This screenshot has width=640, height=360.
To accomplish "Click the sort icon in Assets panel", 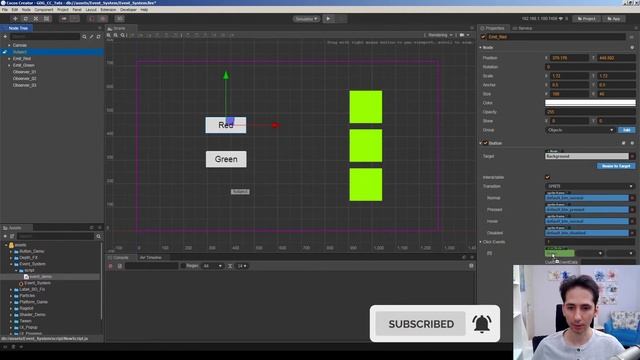I will point(12,236).
